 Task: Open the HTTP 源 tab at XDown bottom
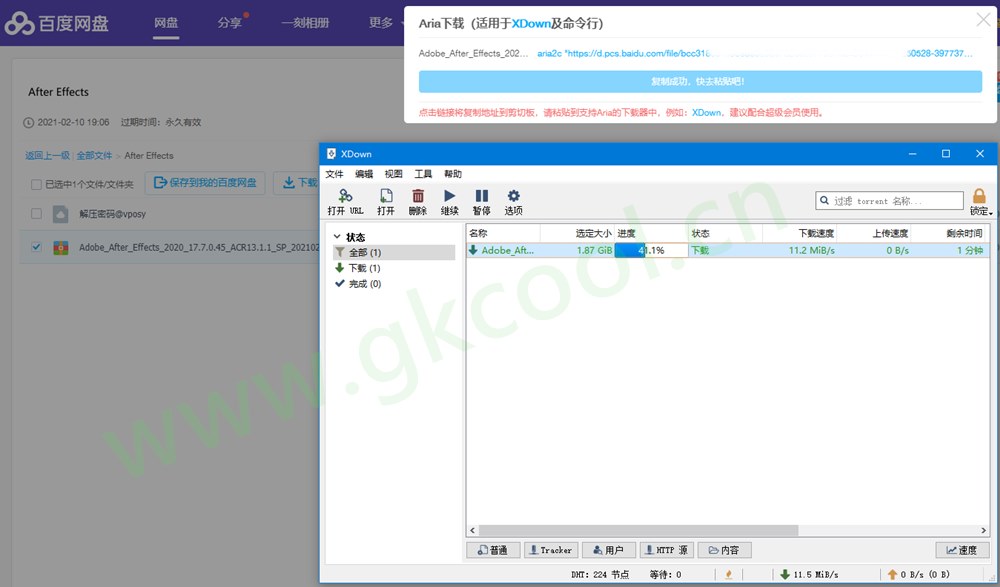(x=666, y=550)
